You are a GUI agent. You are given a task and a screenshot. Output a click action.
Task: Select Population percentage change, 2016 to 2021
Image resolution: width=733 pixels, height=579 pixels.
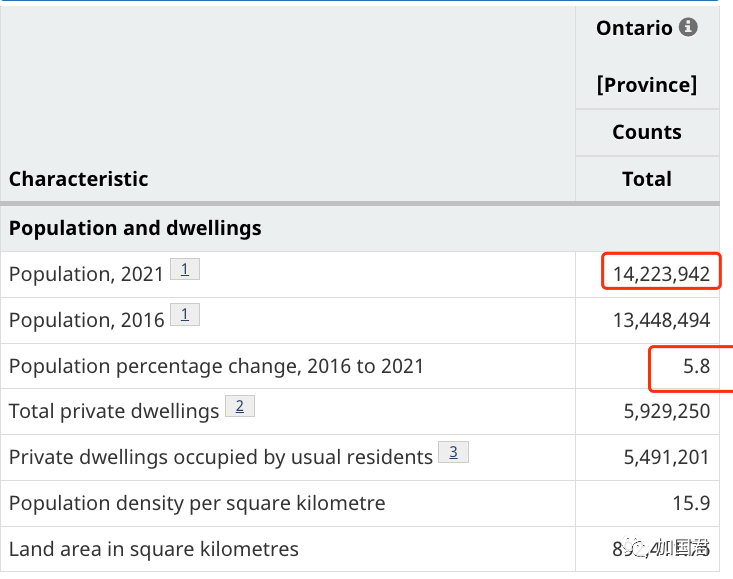(216, 366)
